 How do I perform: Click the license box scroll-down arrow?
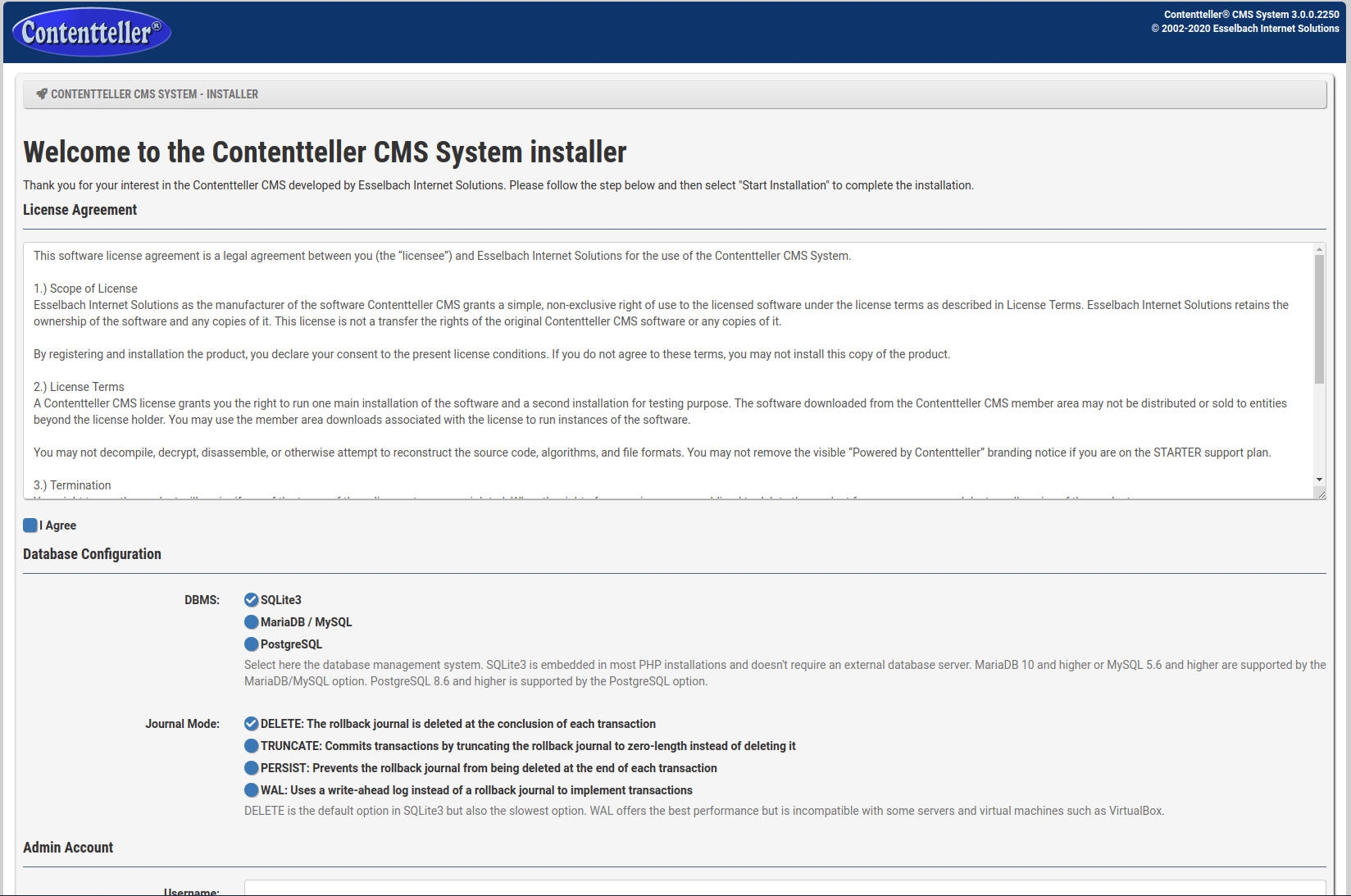pos(1319,480)
